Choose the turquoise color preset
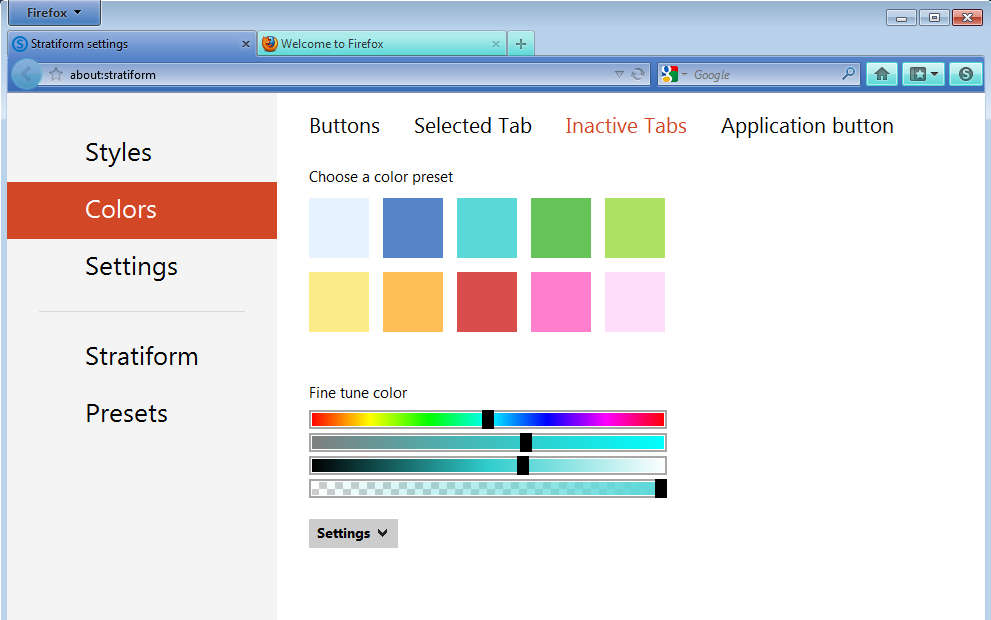Image resolution: width=991 pixels, height=620 pixels. click(487, 228)
